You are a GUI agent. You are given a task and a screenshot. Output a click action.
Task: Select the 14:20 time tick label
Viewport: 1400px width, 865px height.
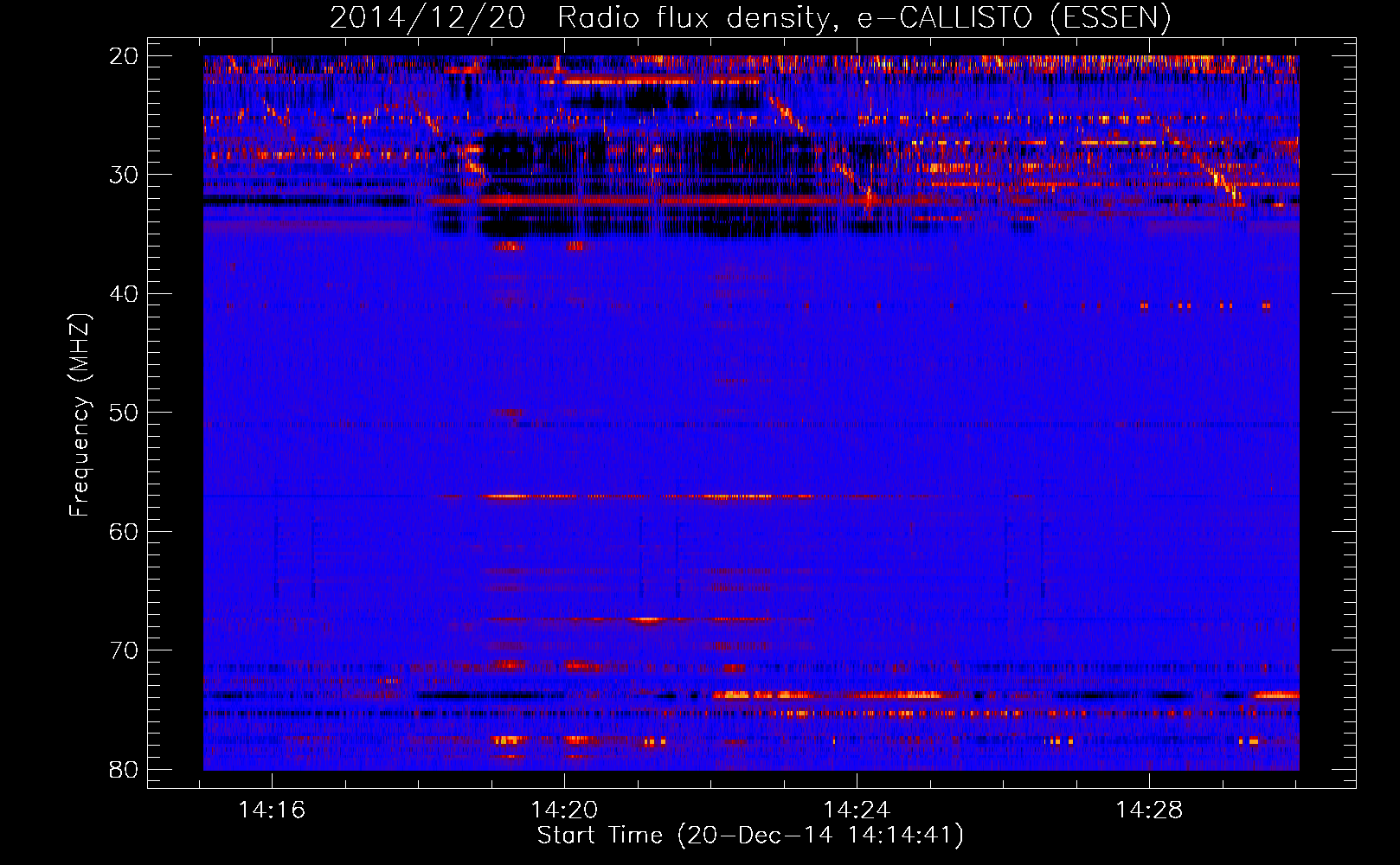point(564,811)
